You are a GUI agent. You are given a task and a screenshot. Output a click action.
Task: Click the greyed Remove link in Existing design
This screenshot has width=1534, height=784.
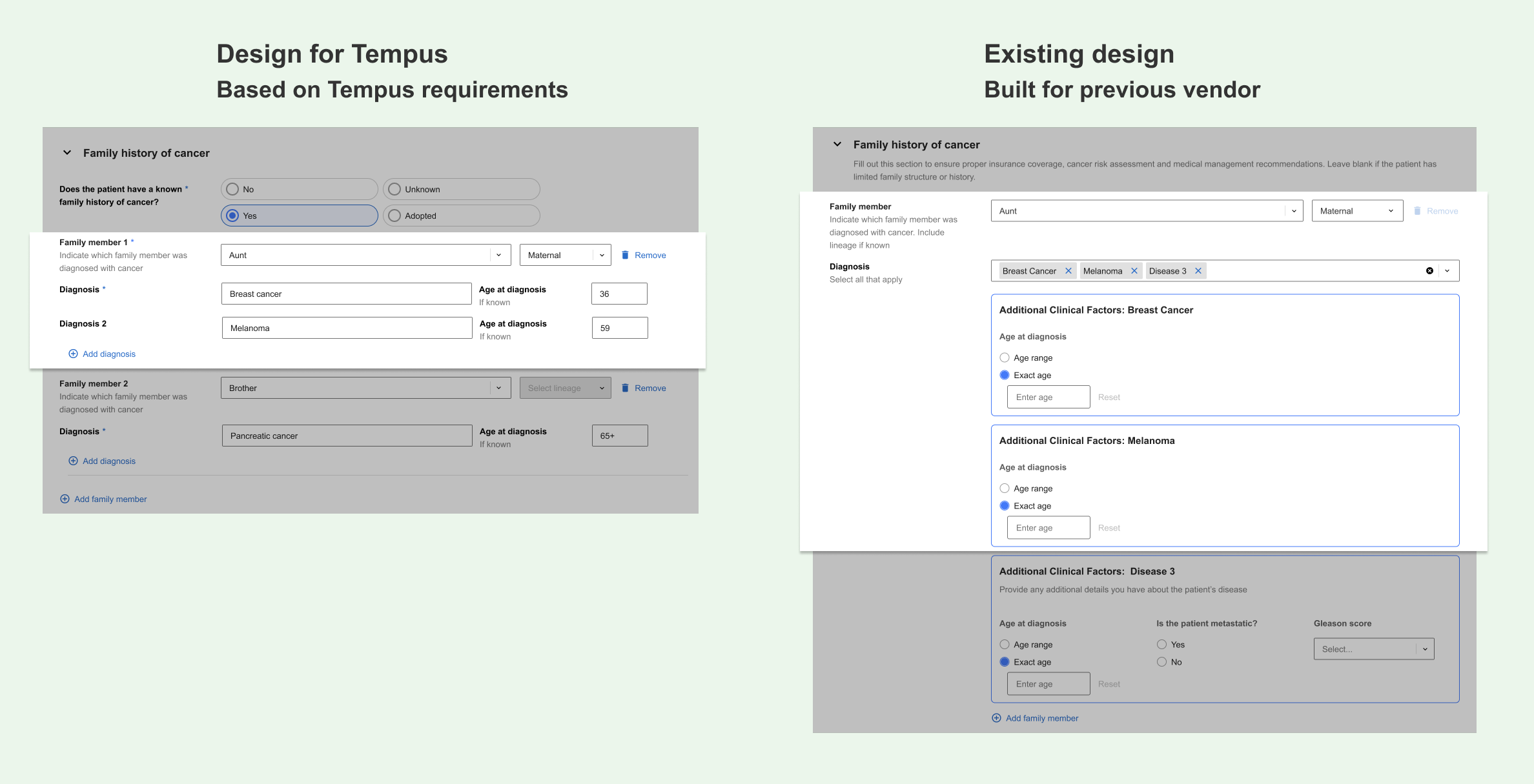[x=1442, y=212]
